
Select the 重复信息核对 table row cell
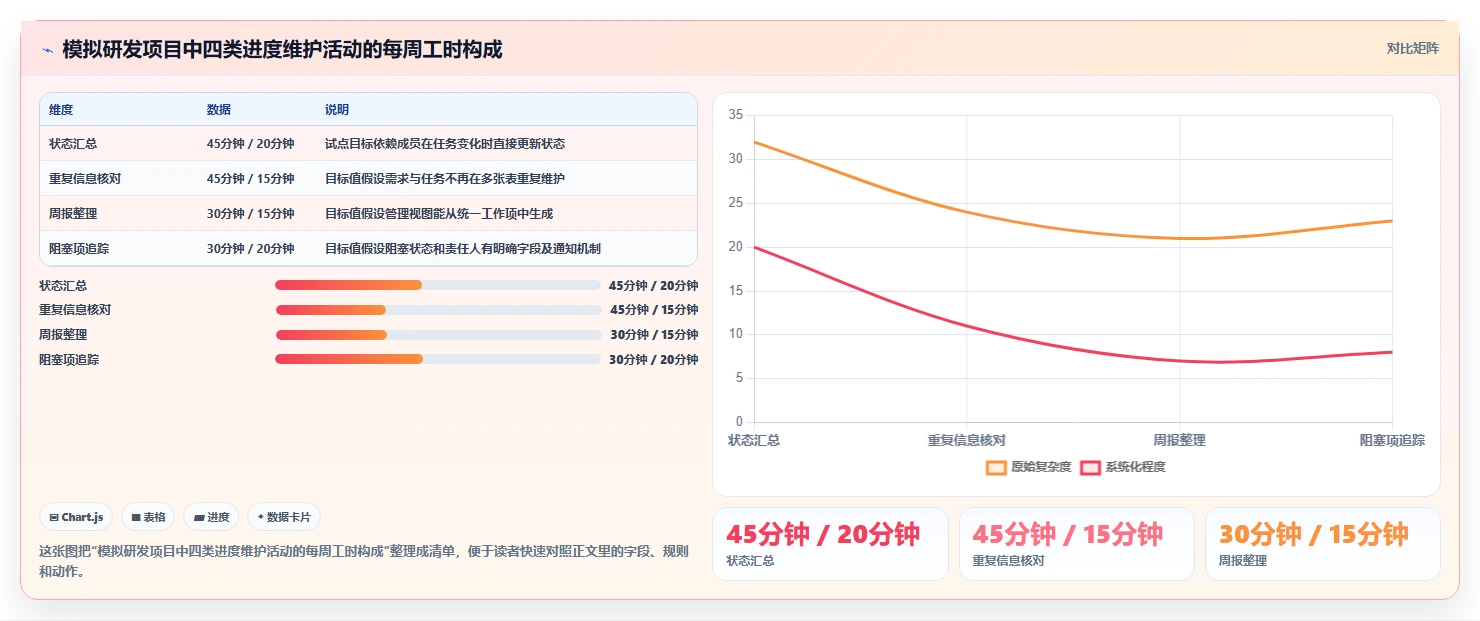point(85,179)
